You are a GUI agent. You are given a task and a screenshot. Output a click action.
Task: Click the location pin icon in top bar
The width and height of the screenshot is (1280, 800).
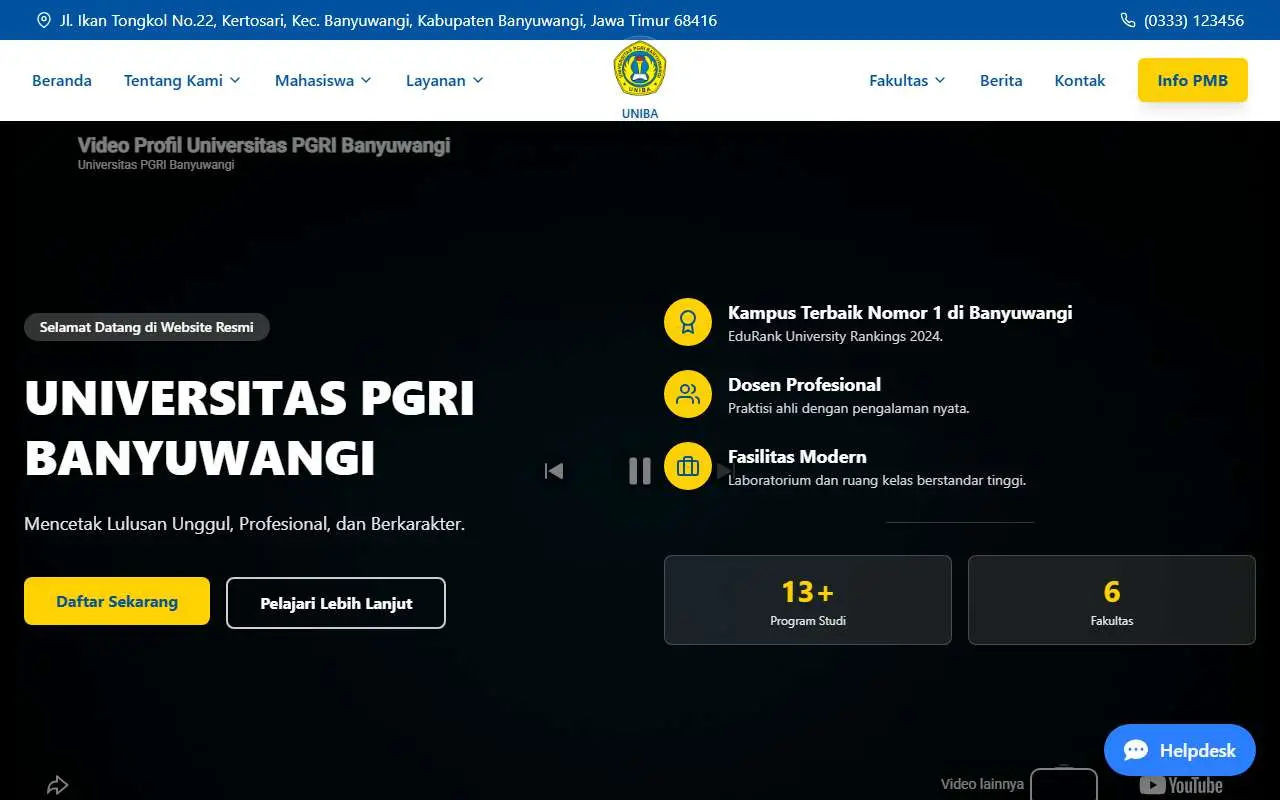click(x=44, y=20)
